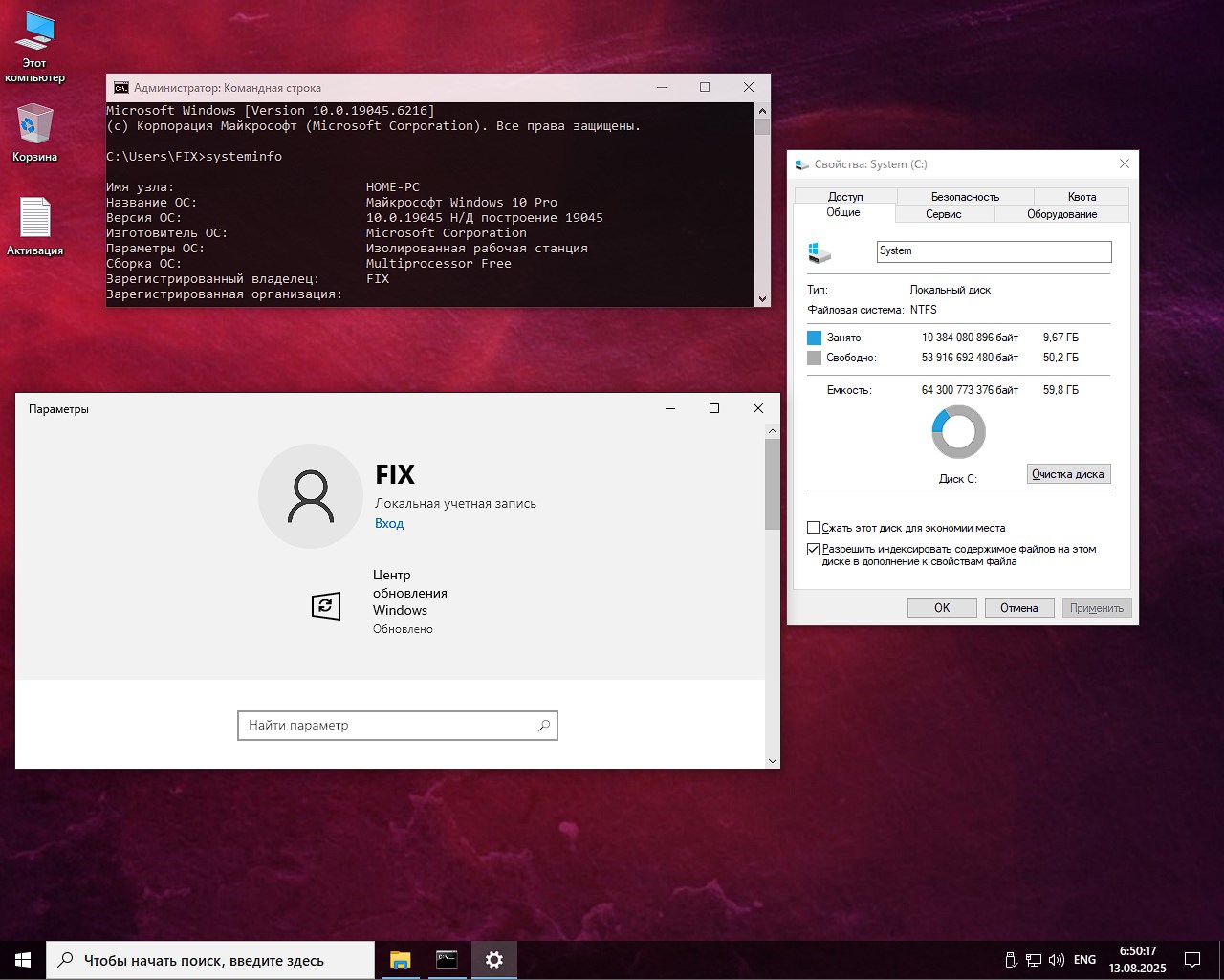The width and height of the screenshot is (1224, 980).
Task: Switch to the Безопасность tab
Action: pyautogui.click(x=964, y=196)
